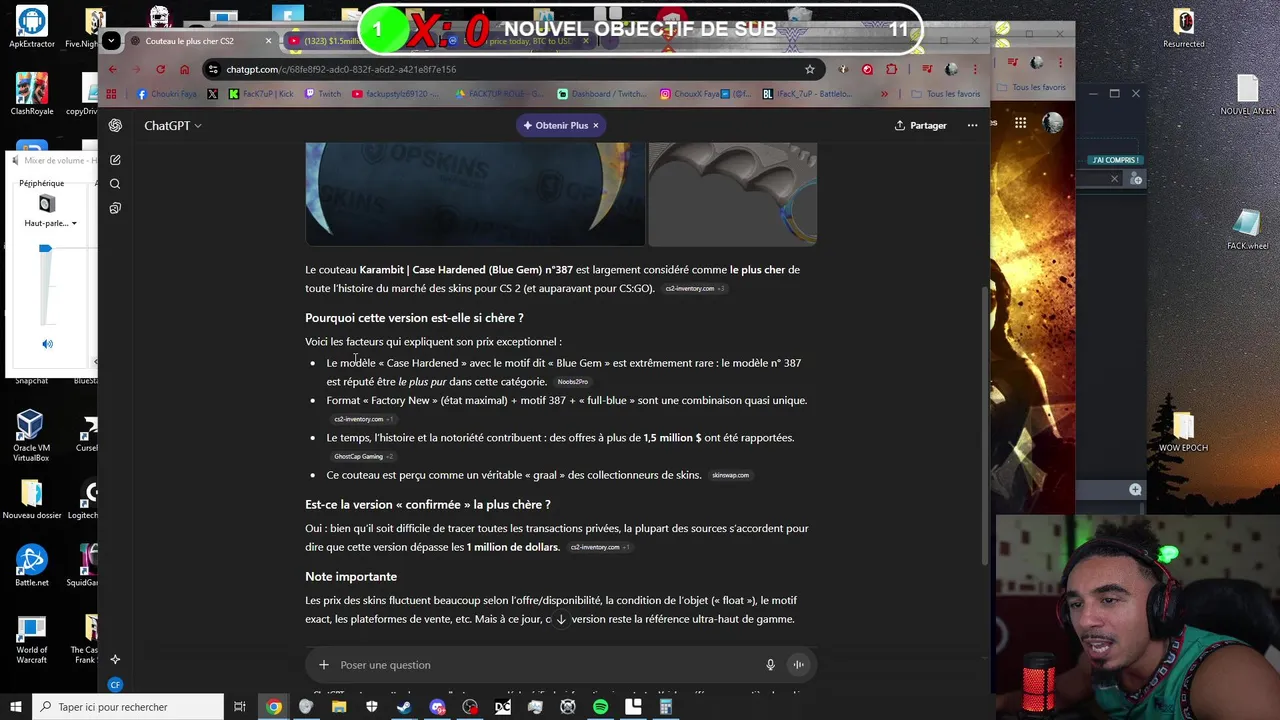Mute speakers in Volume Mixer
This screenshot has width=1280, height=720.
click(x=47, y=344)
